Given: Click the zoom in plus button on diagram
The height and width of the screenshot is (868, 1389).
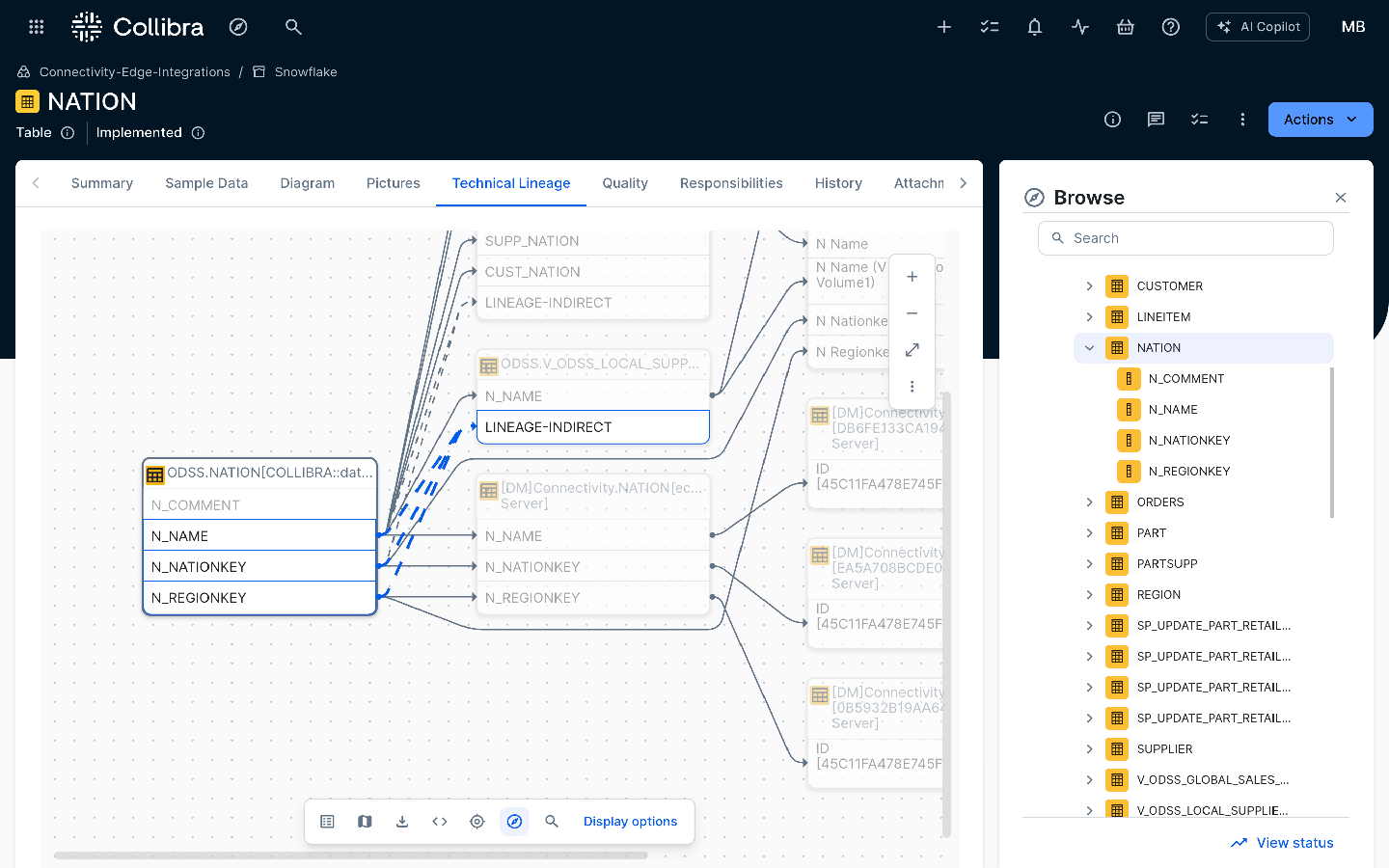Looking at the screenshot, I should pos(912,277).
